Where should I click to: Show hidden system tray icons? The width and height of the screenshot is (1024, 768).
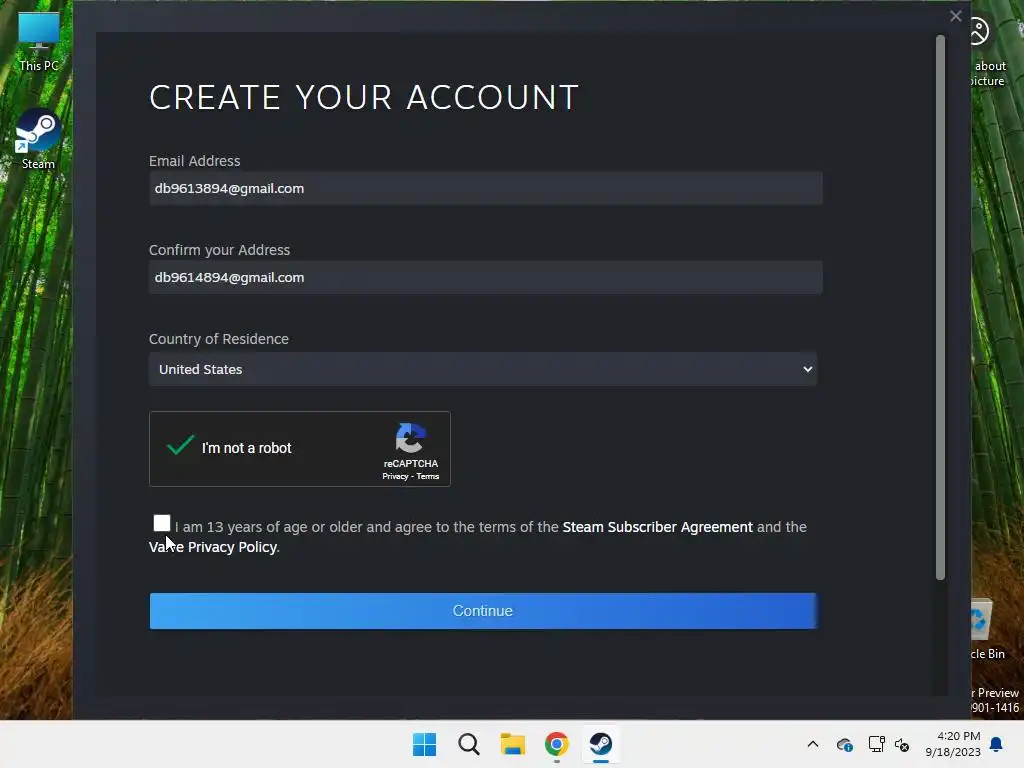tap(813, 744)
